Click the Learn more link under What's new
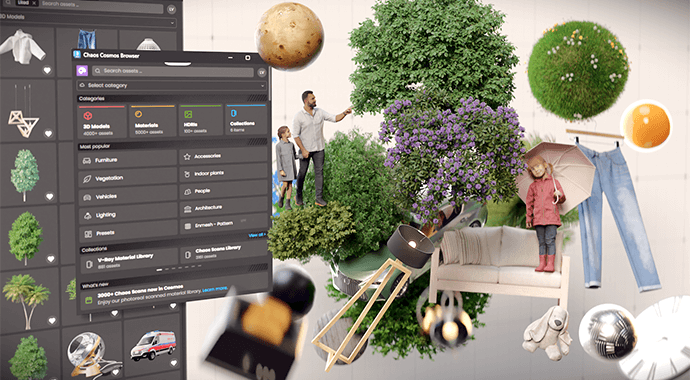 tap(215, 289)
